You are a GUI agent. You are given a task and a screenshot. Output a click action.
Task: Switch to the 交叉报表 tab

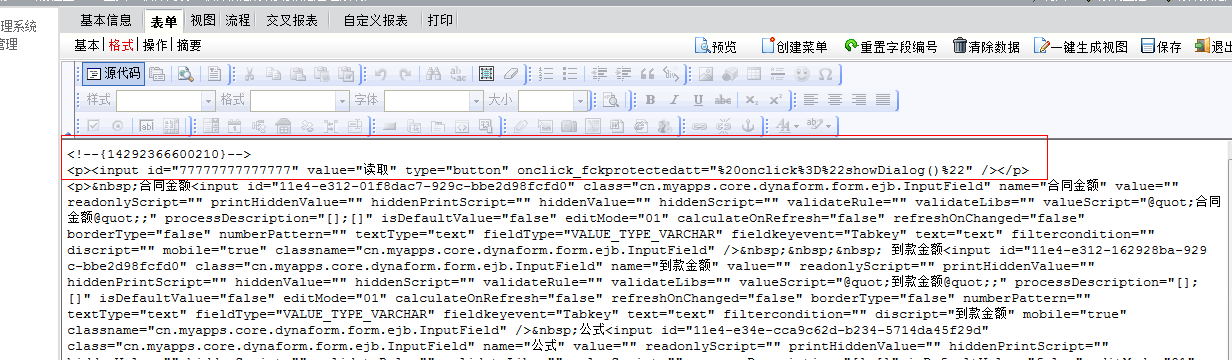pyautogui.click(x=292, y=20)
